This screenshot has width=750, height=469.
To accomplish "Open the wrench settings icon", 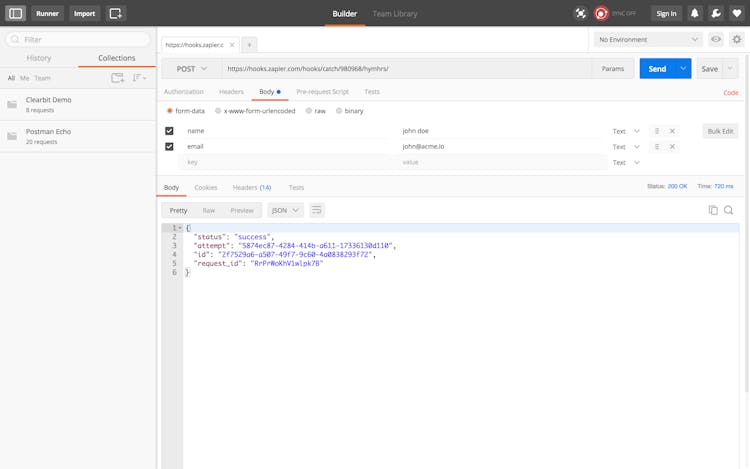I will (x=716, y=13).
